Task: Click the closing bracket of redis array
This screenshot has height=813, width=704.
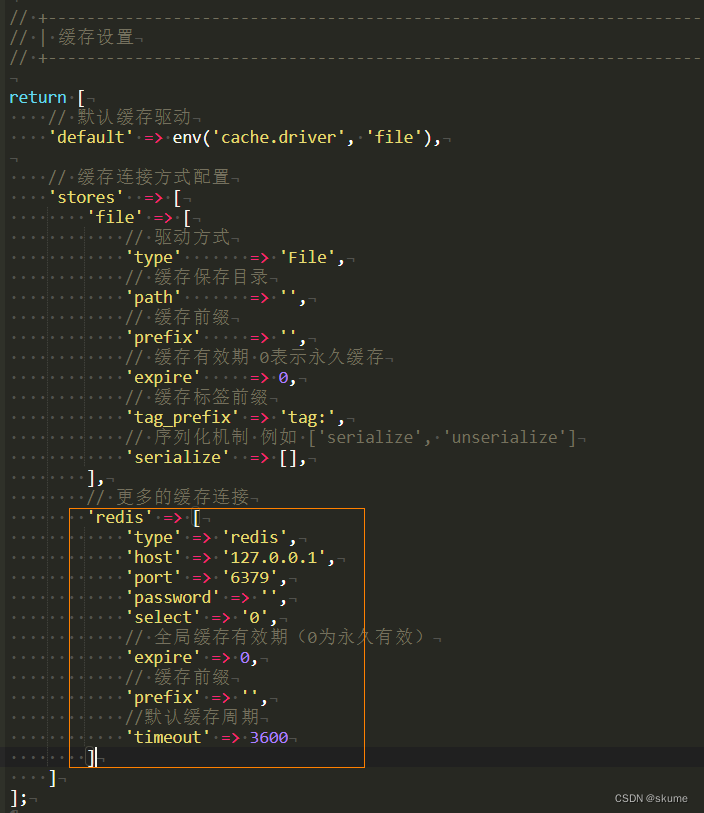Action: point(91,758)
